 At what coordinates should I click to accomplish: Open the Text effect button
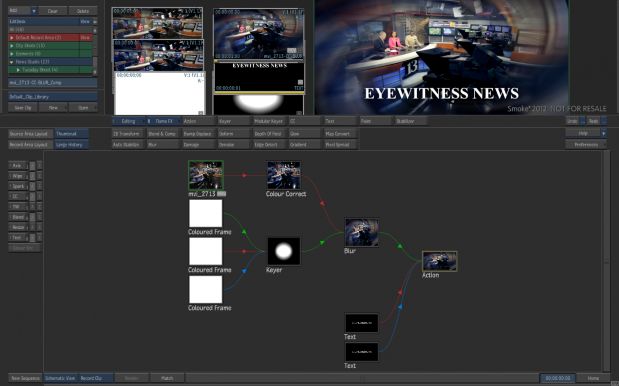341,121
